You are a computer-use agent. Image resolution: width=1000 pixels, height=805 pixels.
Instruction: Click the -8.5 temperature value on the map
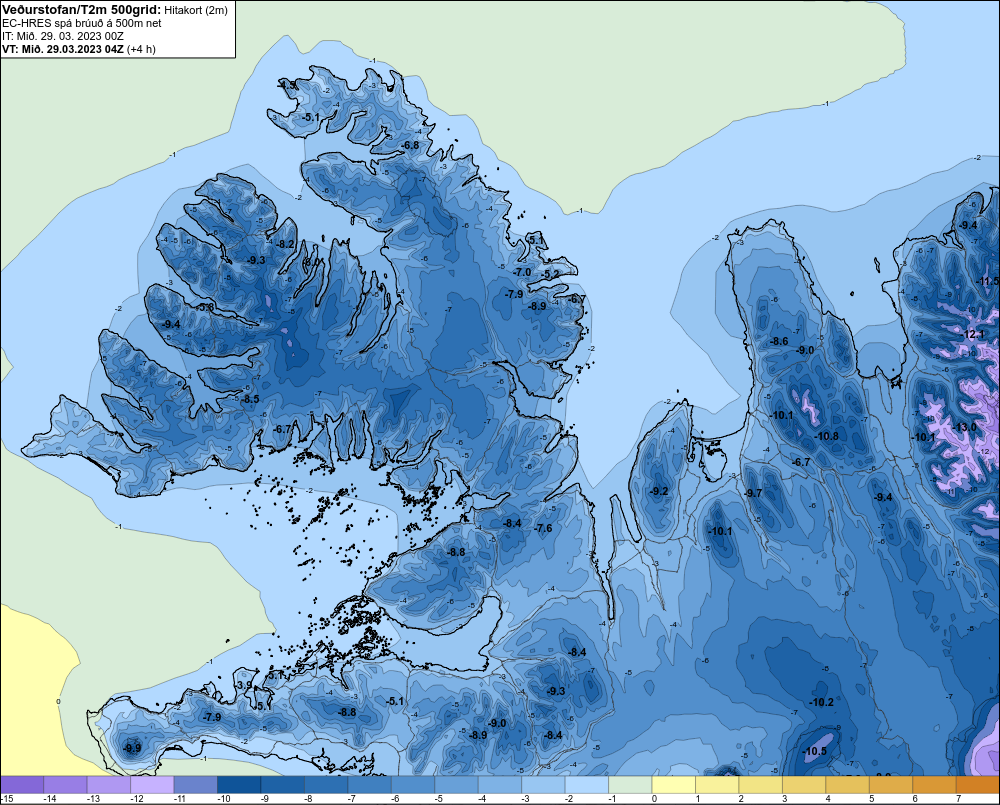tap(250, 399)
